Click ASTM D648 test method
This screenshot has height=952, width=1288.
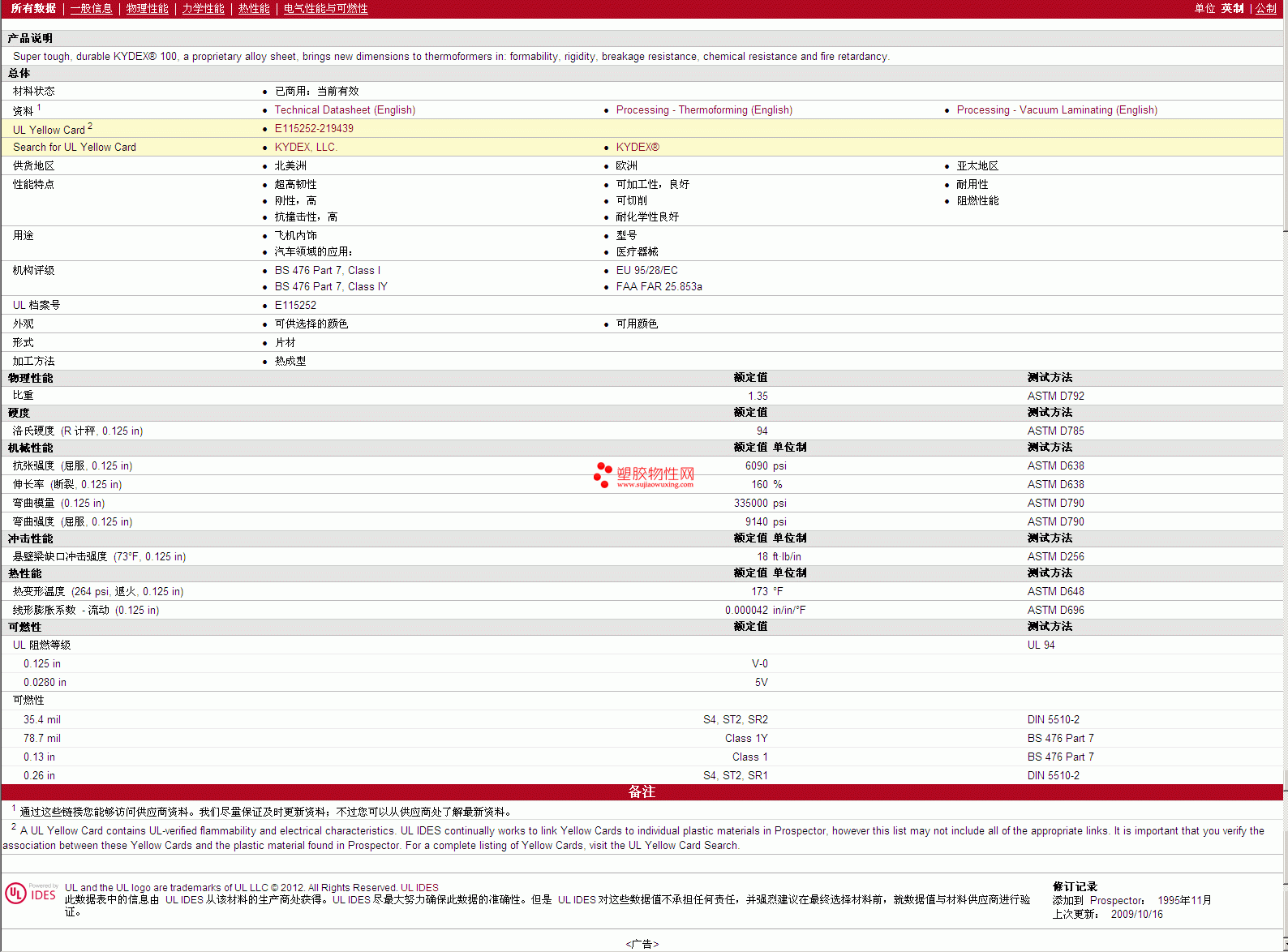point(1055,591)
